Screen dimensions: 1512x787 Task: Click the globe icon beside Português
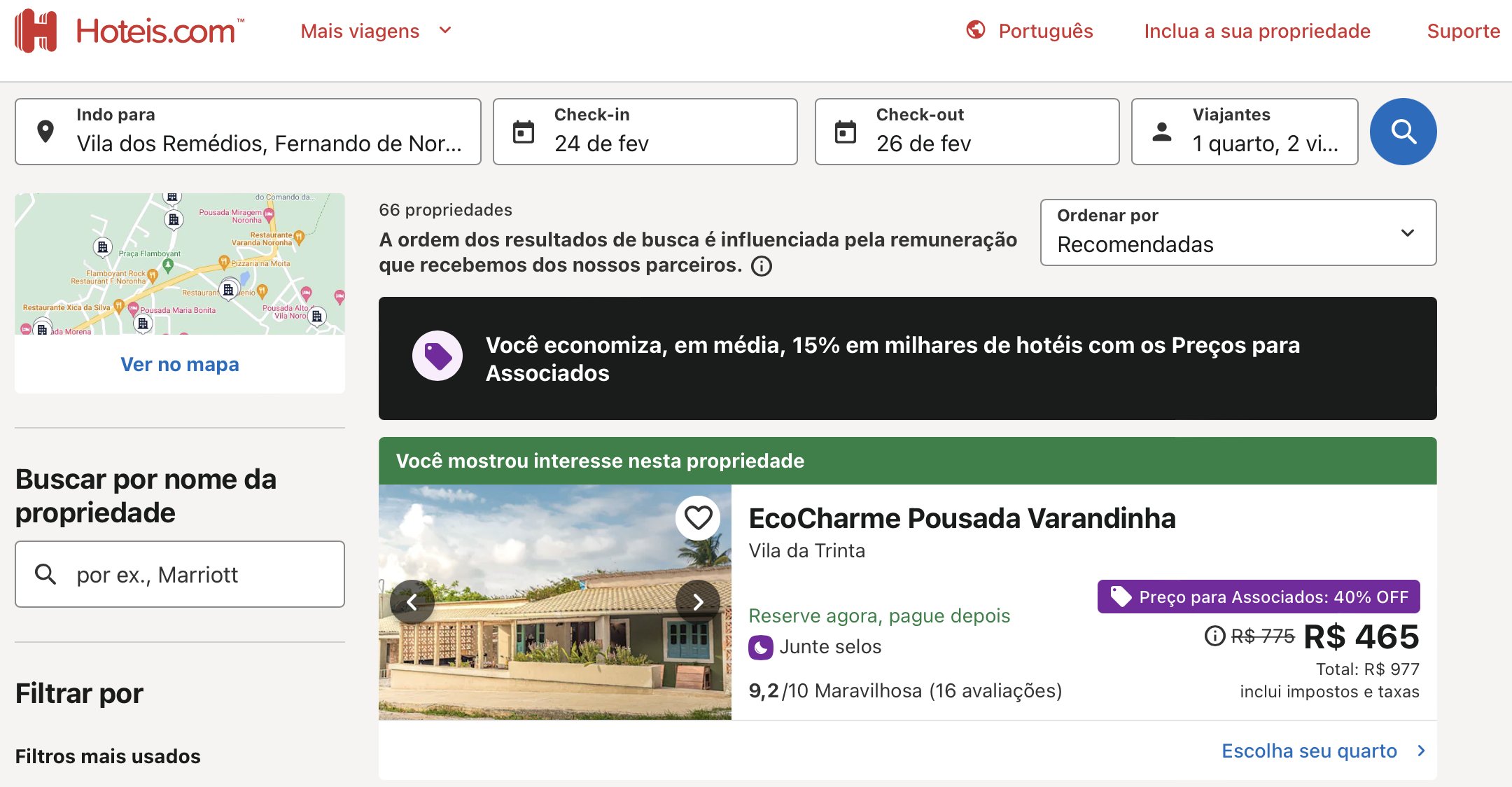(x=976, y=30)
